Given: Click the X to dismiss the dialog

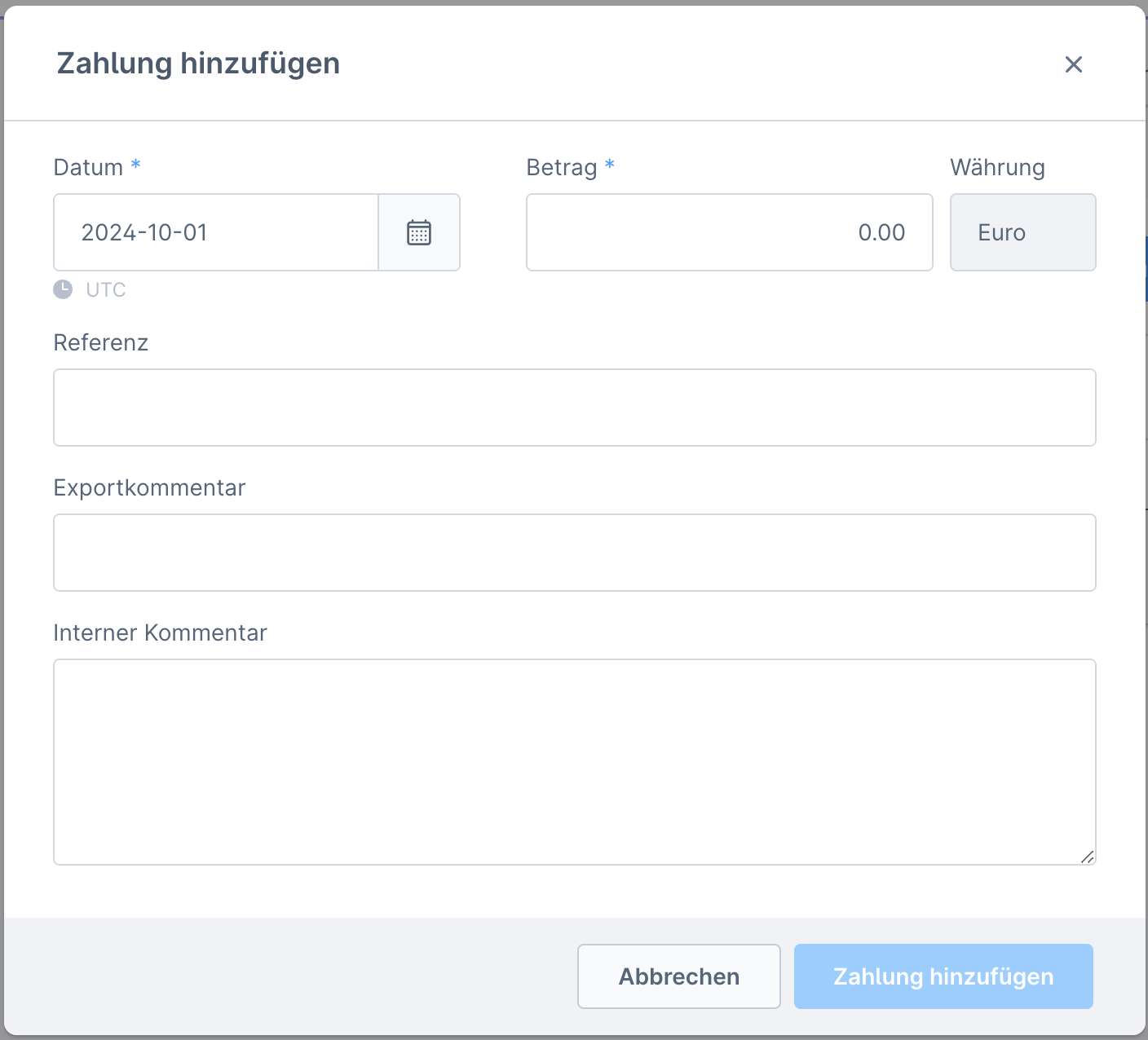Looking at the screenshot, I should pyautogui.click(x=1074, y=64).
